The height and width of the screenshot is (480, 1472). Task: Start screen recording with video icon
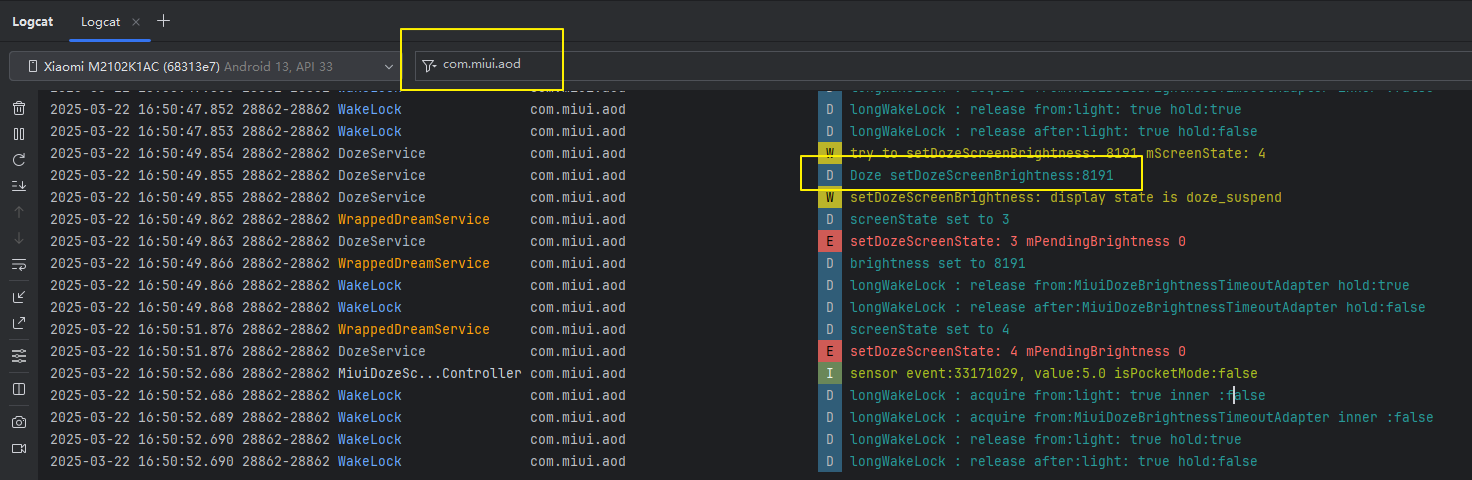(x=19, y=448)
